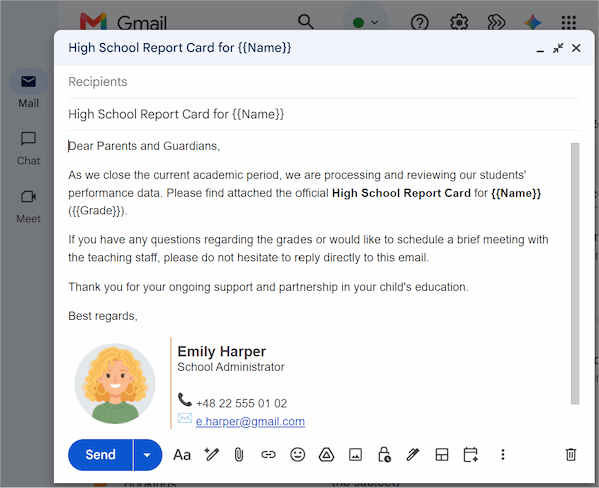Insert a photo into the email
This screenshot has height=488, width=599.
tap(355, 455)
